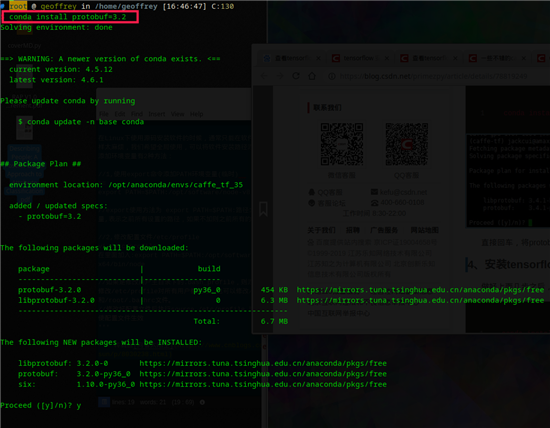Open the File menu in the text editor
Image resolution: width=550 pixels, height=428 pixels.
[x=104, y=114]
